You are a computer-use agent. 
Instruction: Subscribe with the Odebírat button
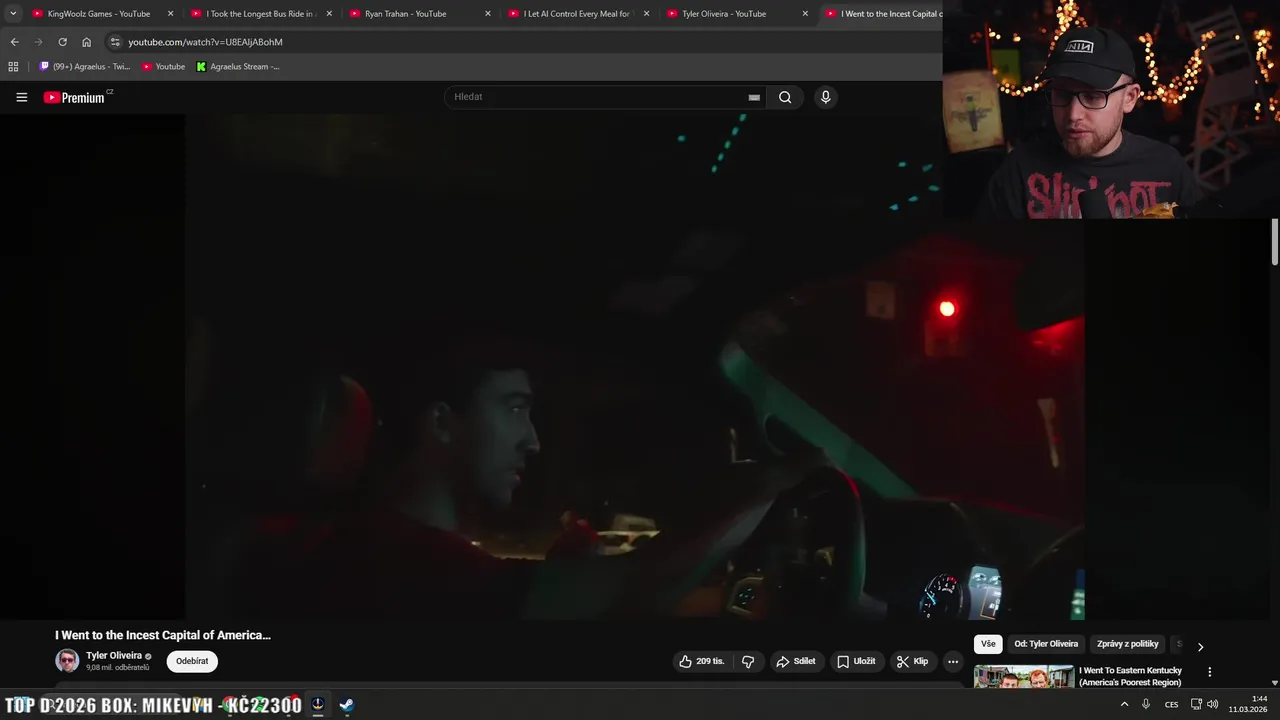click(192, 661)
